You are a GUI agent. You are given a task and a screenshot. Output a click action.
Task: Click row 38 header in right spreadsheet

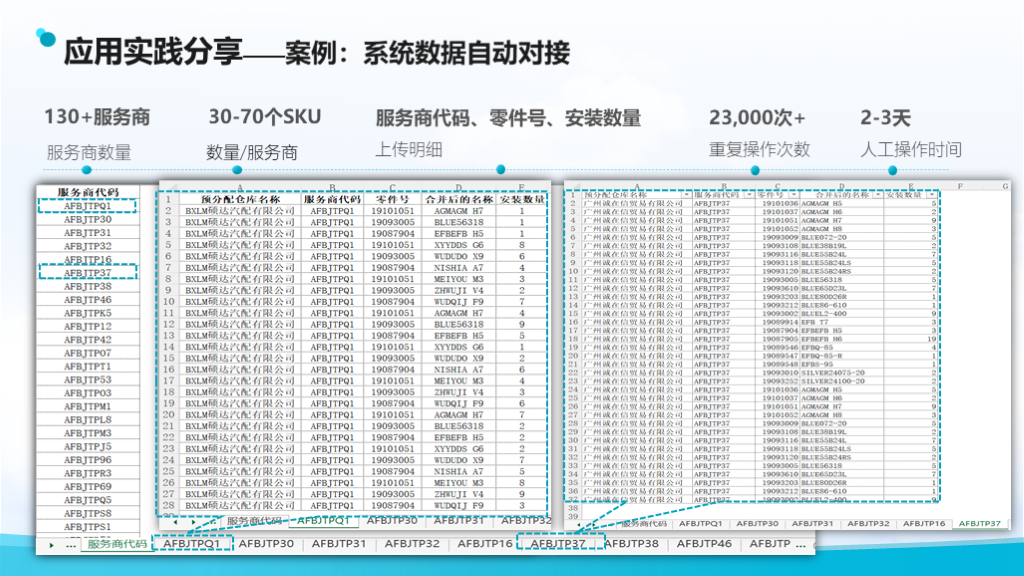click(x=573, y=507)
